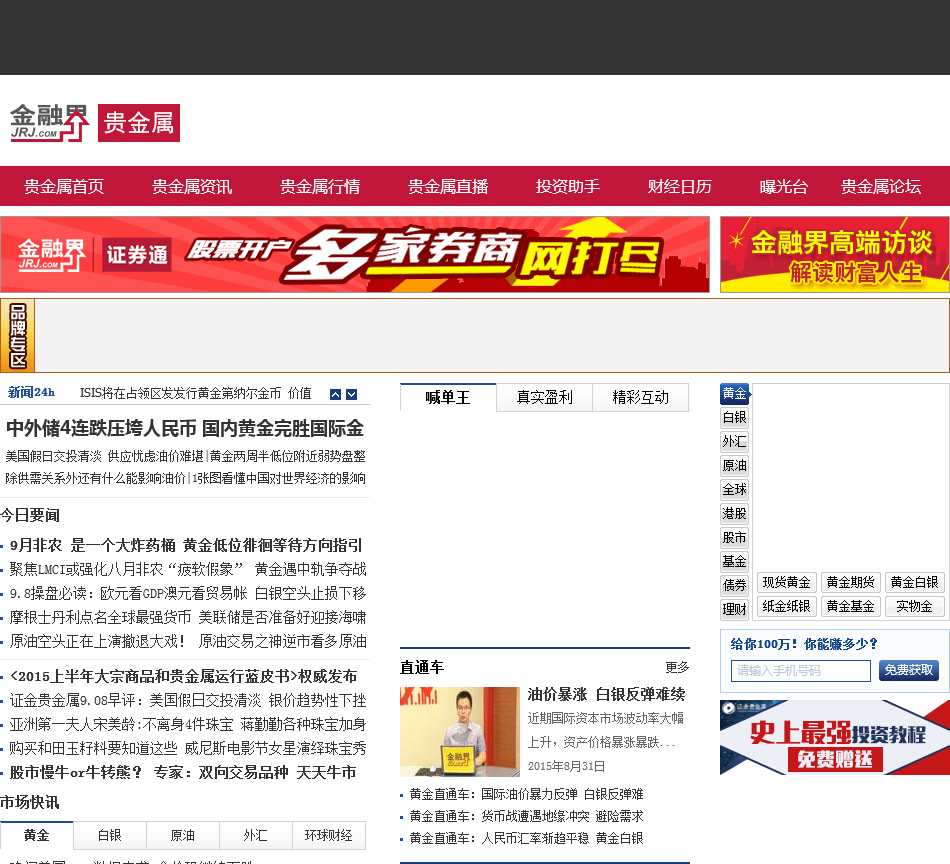Click the red 贵金属 channel logo
The width and height of the screenshot is (950, 864).
(x=139, y=123)
